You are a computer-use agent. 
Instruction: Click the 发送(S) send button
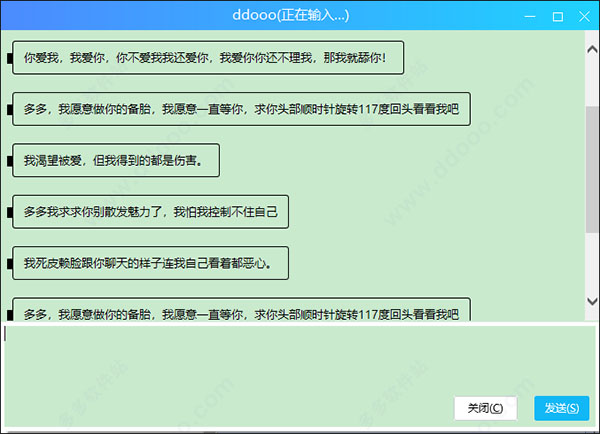click(561, 408)
